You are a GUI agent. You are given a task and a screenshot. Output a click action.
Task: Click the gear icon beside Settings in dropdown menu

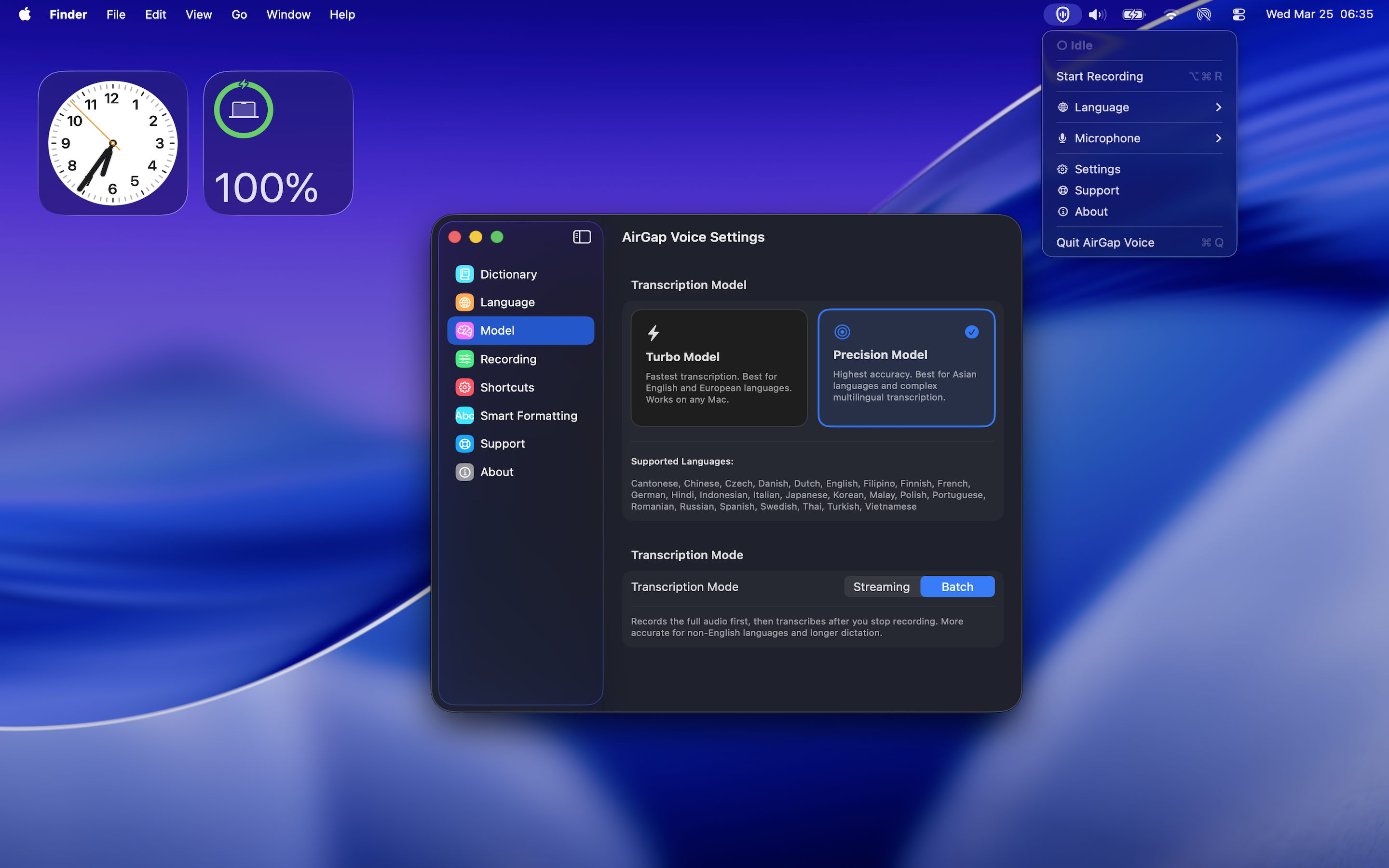click(1063, 169)
